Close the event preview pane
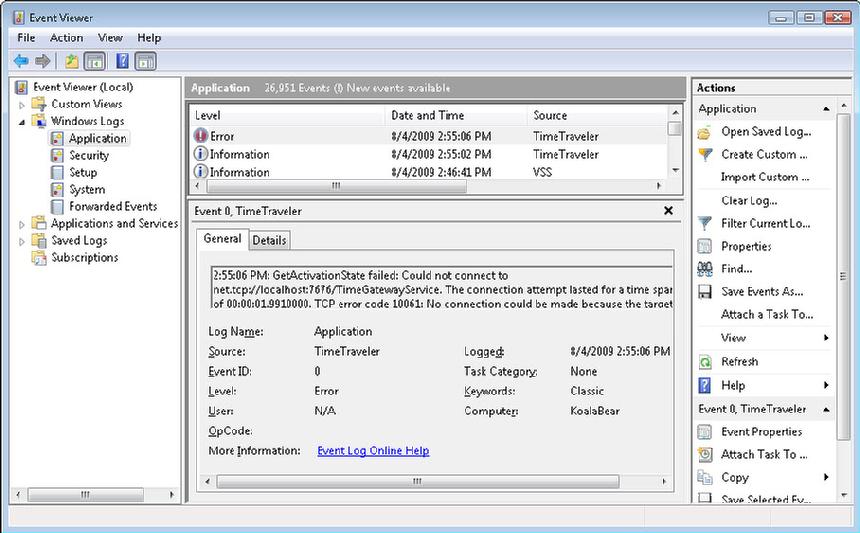The height and width of the screenshot is (533, 860). click(x=668, y=211)
